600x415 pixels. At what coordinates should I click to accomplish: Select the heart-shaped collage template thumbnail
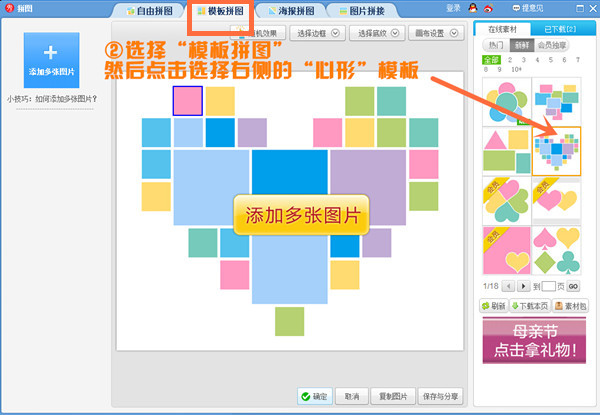click(556, 152)
